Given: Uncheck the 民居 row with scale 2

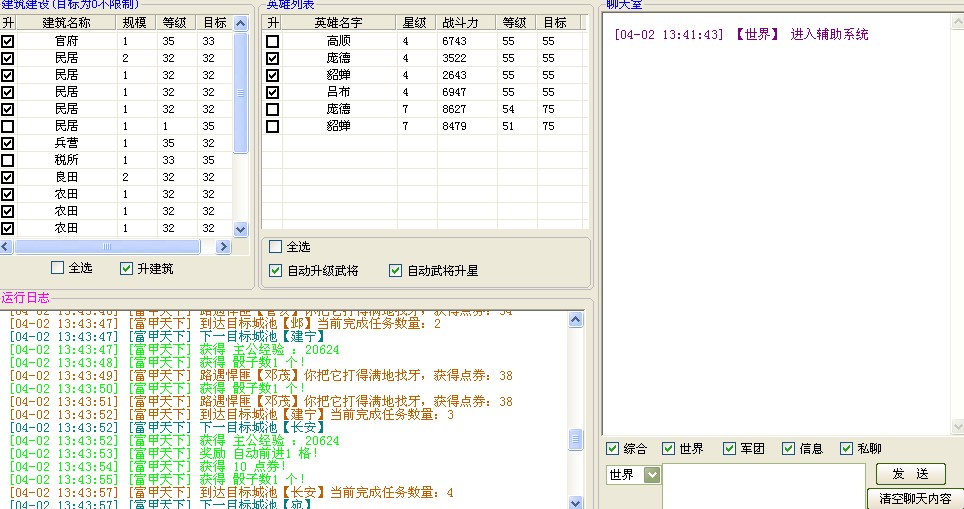Looking at the screenshot, I should (7, 58).
